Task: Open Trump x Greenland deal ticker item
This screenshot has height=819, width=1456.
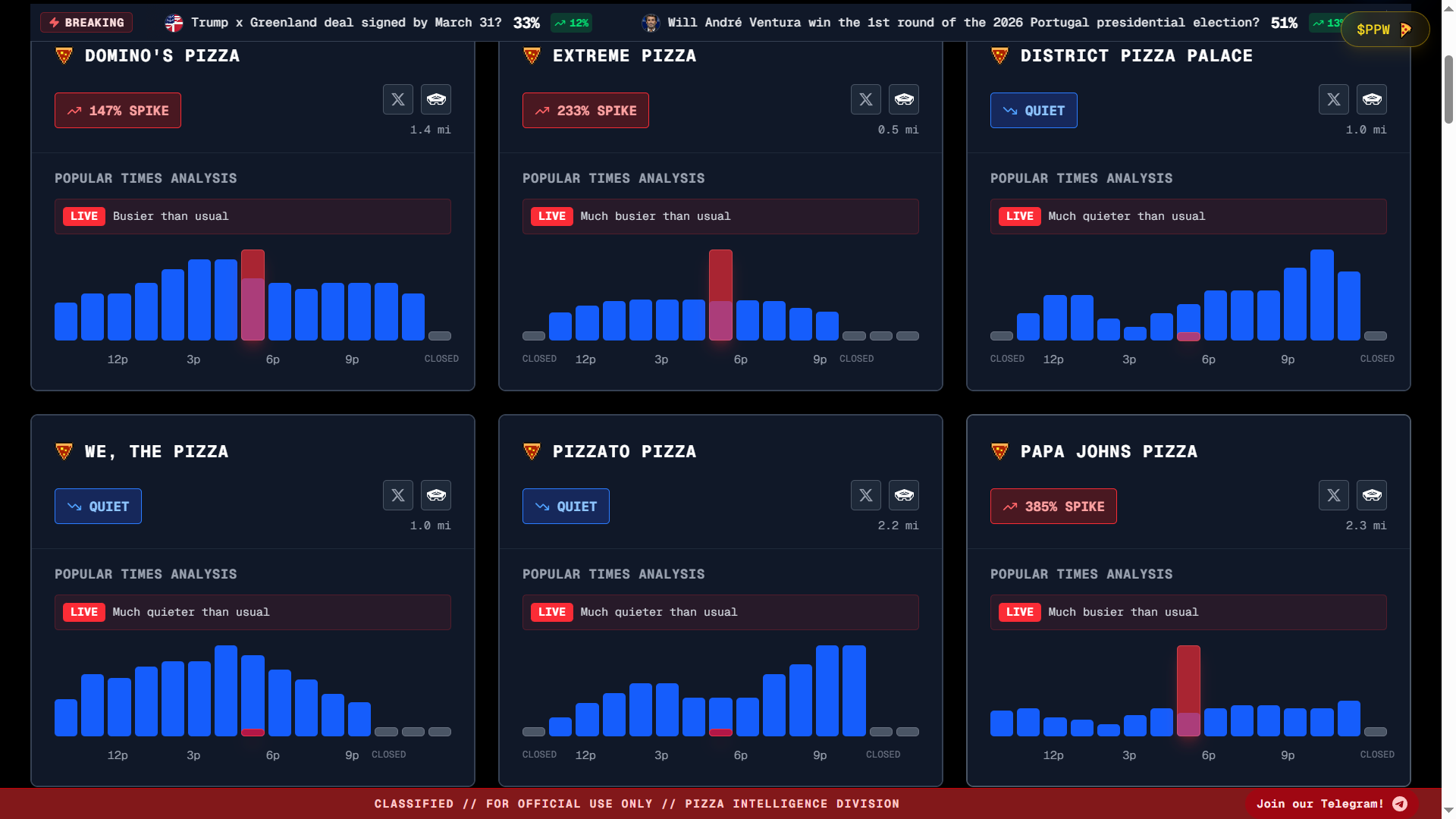Action: (x=346, y=23)
